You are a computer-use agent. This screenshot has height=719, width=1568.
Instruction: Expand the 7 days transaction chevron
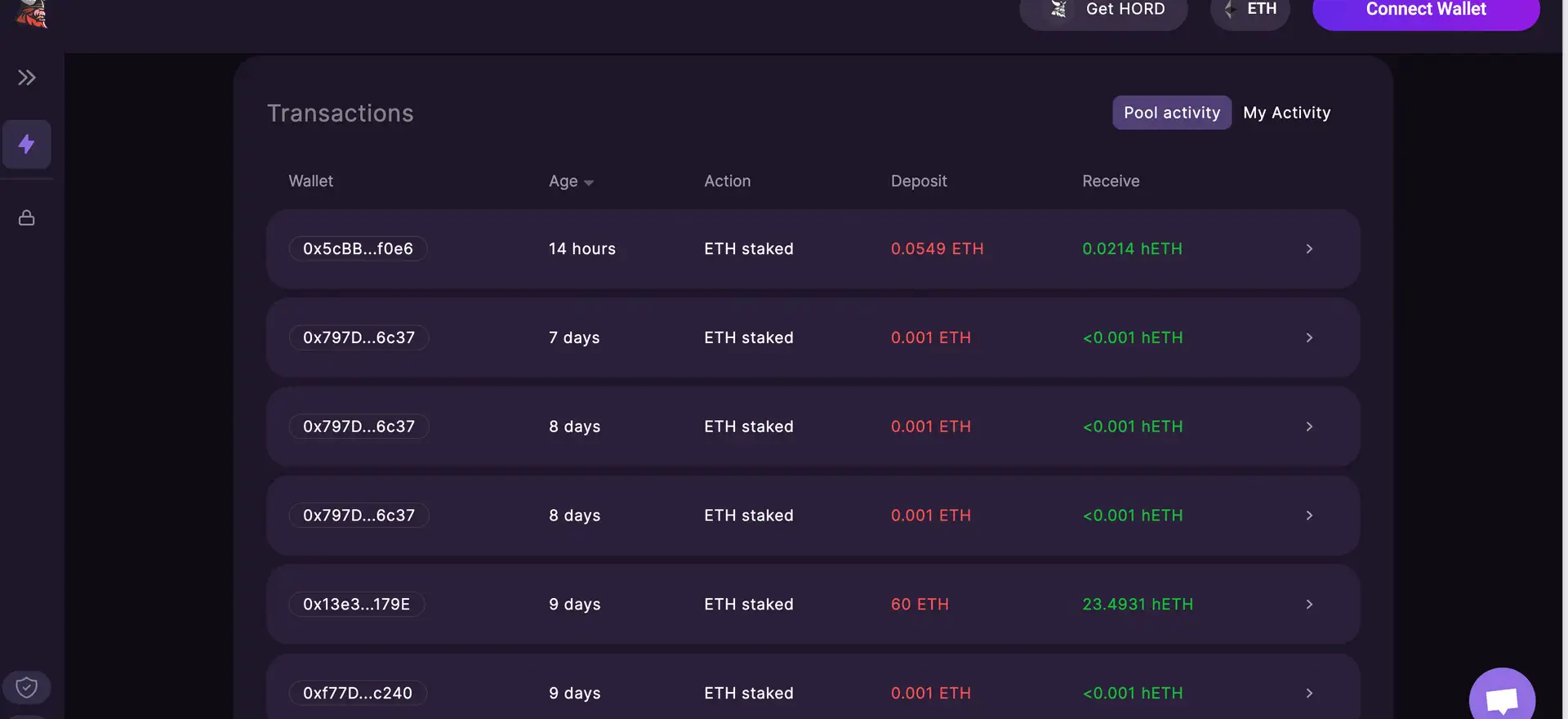coord(1309,337)
